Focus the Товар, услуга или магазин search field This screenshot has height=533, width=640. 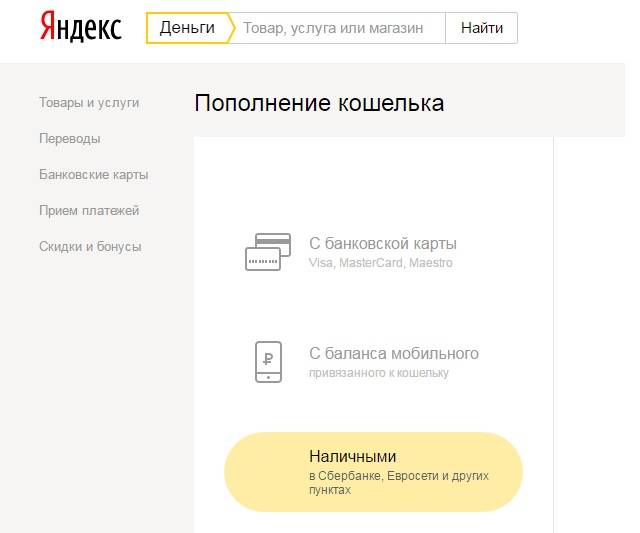tap(340, 28)
